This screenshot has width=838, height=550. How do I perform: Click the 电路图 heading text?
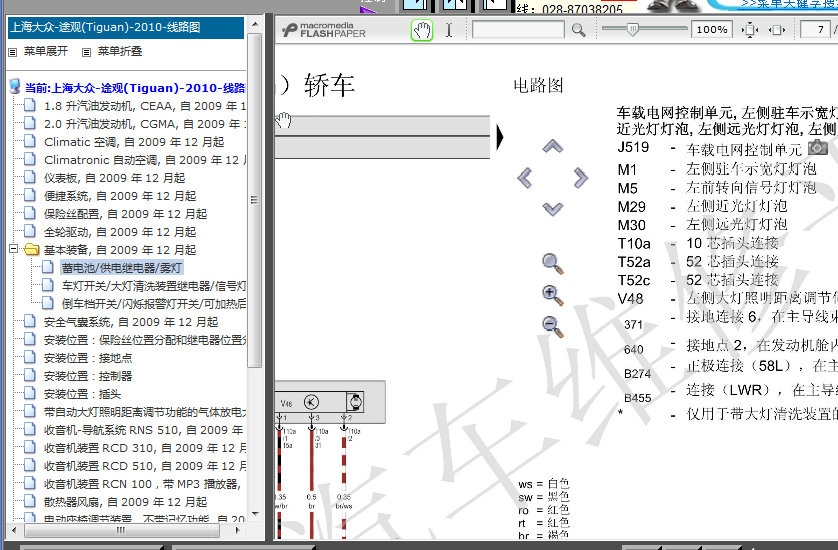pos(538,86)
